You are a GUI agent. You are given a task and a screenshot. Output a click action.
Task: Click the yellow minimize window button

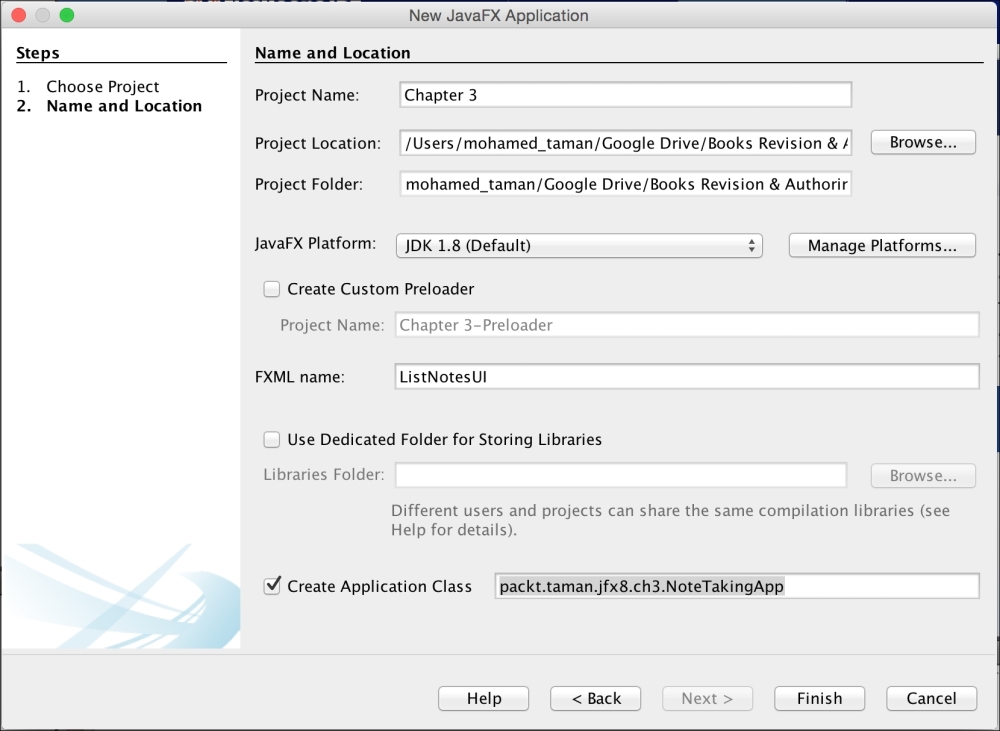coord(43,15)
